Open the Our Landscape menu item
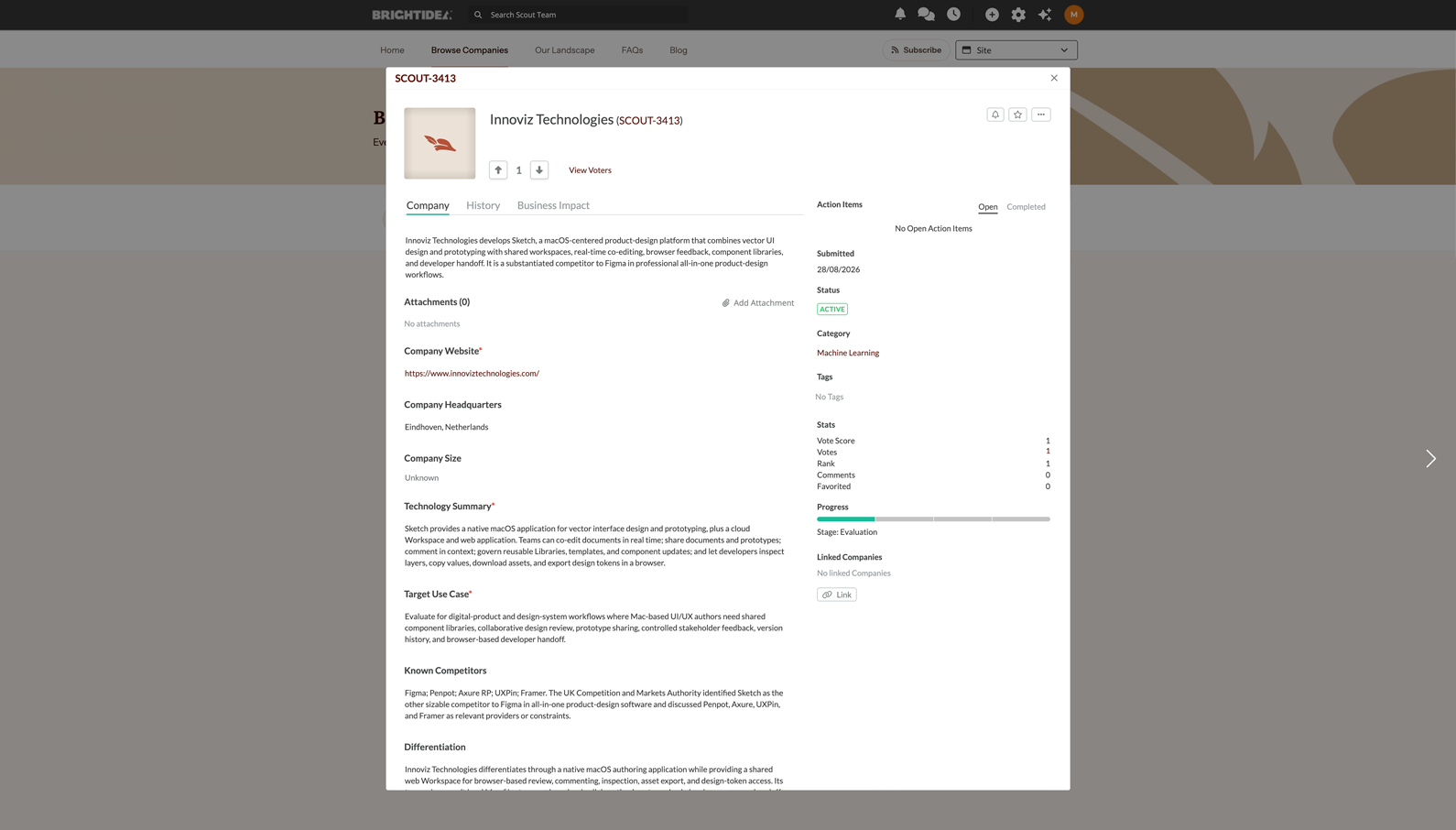The height and width of the screenshot is (830, 1456). tap(565, 50)
